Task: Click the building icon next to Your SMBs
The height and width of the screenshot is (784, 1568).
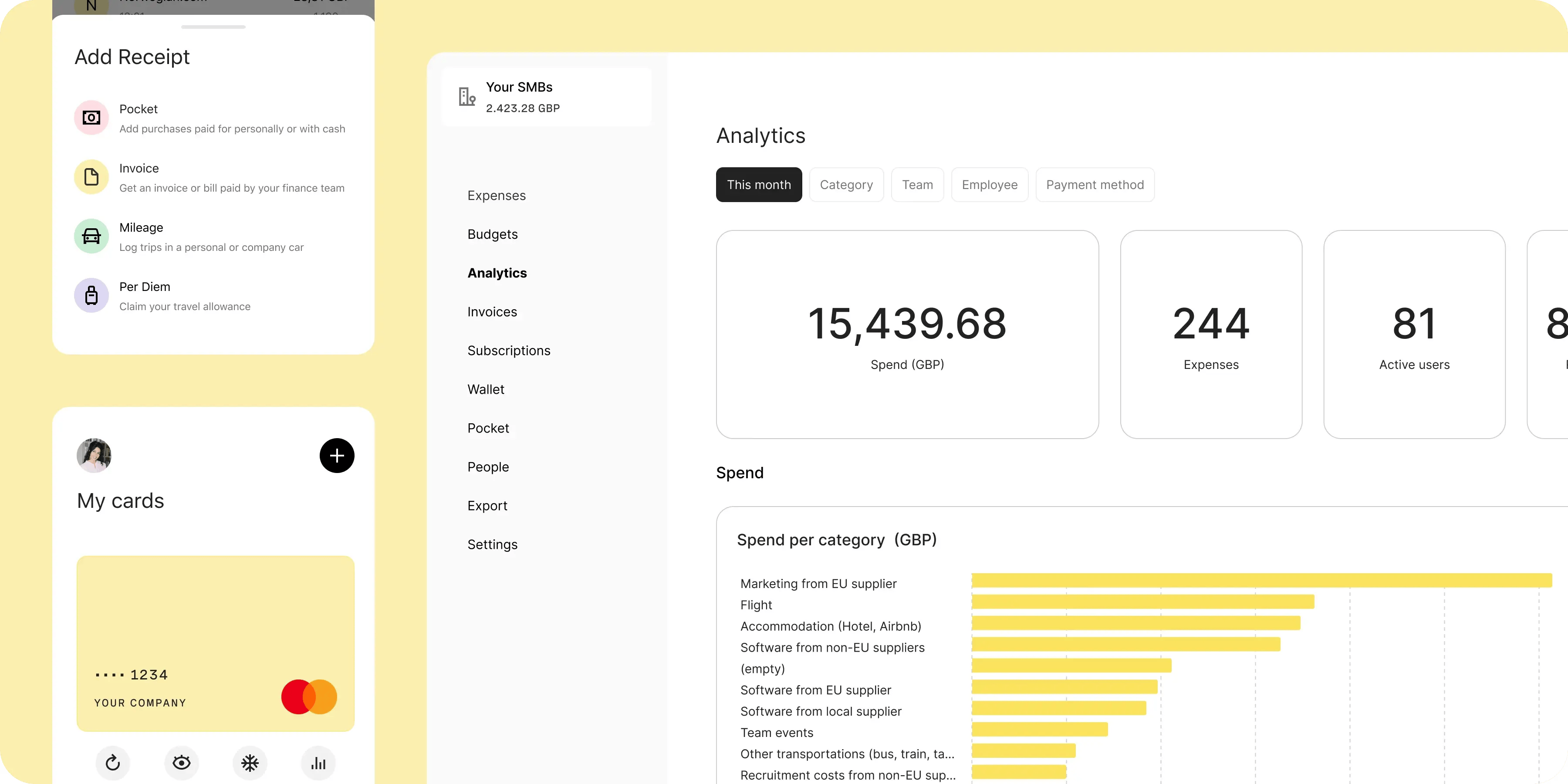Action: pyautogui.click(x=467, y=97)
